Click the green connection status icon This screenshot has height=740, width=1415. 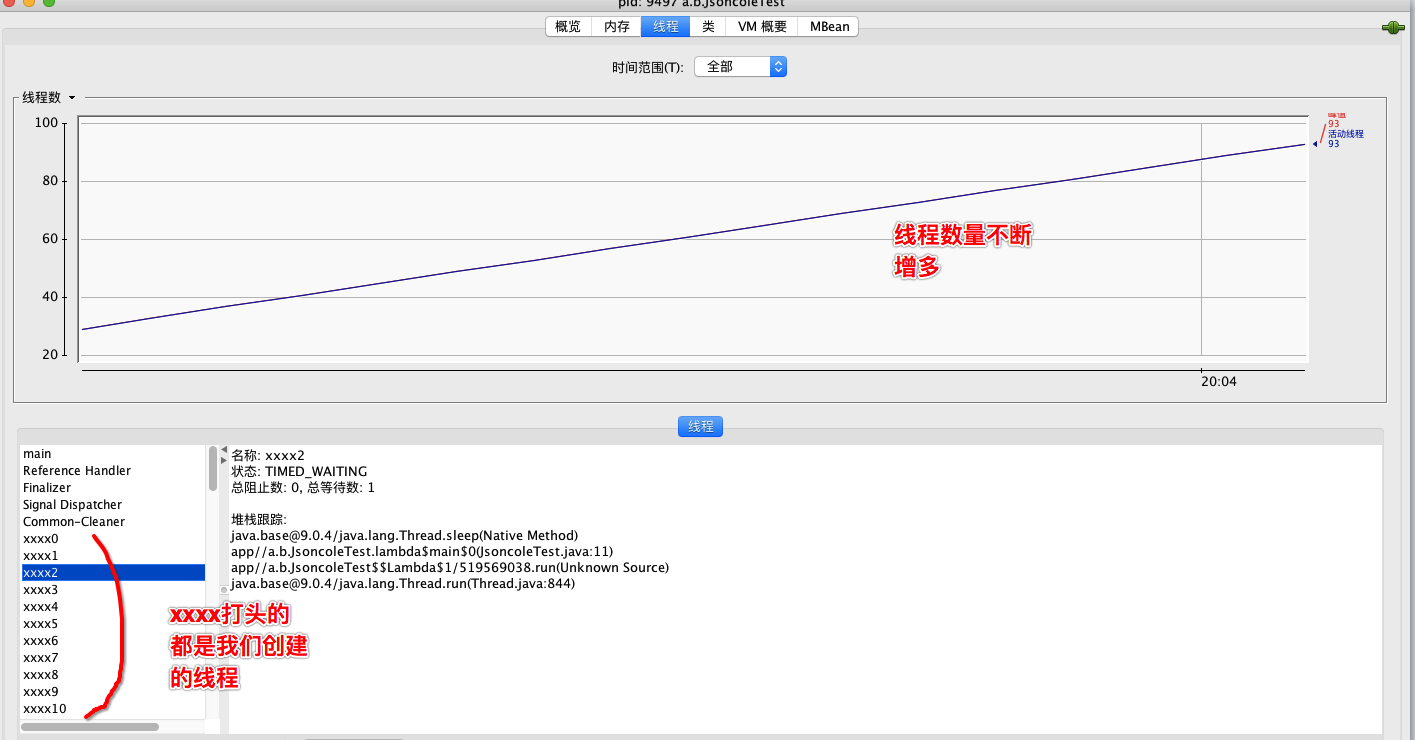coord(1392,27)
